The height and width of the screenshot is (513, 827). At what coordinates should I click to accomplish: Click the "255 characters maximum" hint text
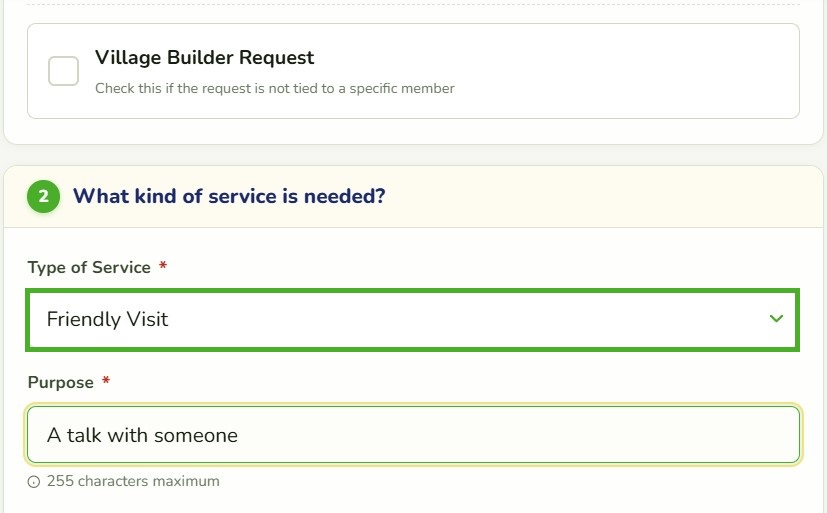tap(133, 481)
